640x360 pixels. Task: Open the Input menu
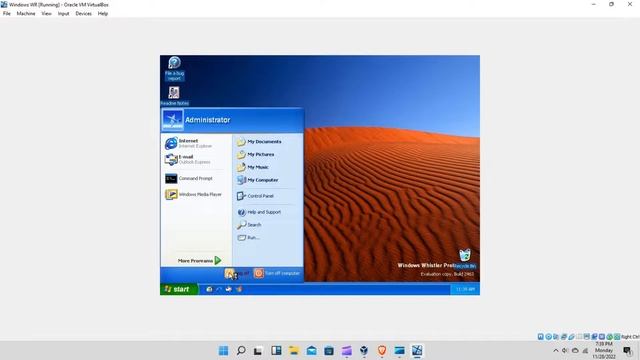coord(63,13)
